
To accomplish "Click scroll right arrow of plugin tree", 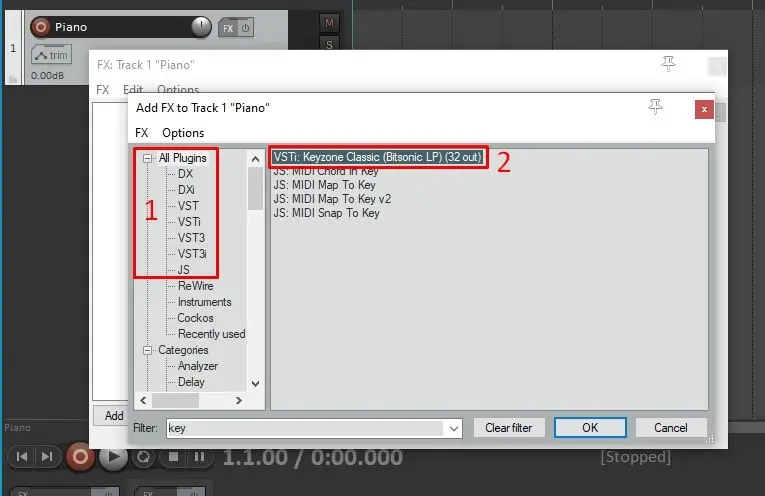I will [239, 400].
